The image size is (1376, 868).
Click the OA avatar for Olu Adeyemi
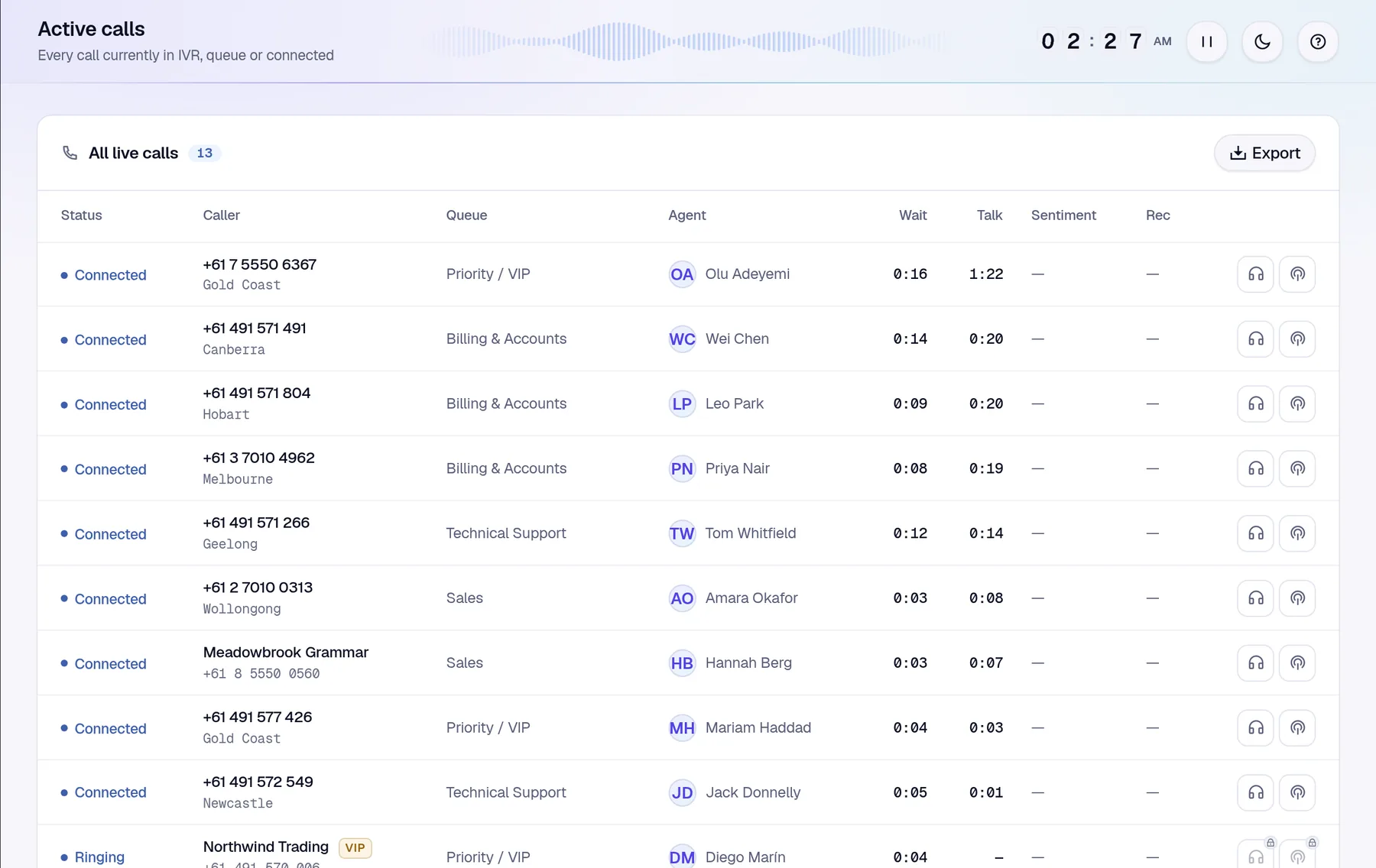682,274
